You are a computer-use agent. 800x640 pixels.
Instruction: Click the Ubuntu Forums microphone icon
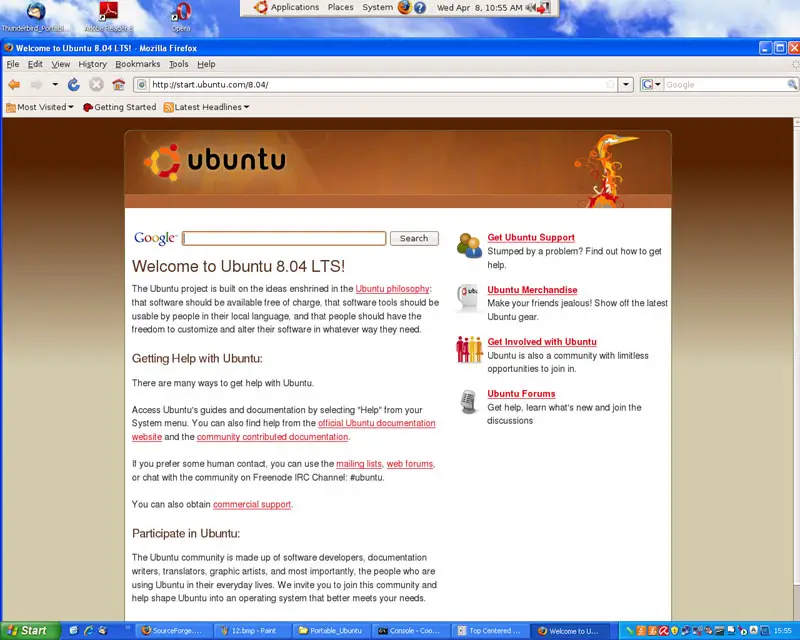(x=468, y=402)
